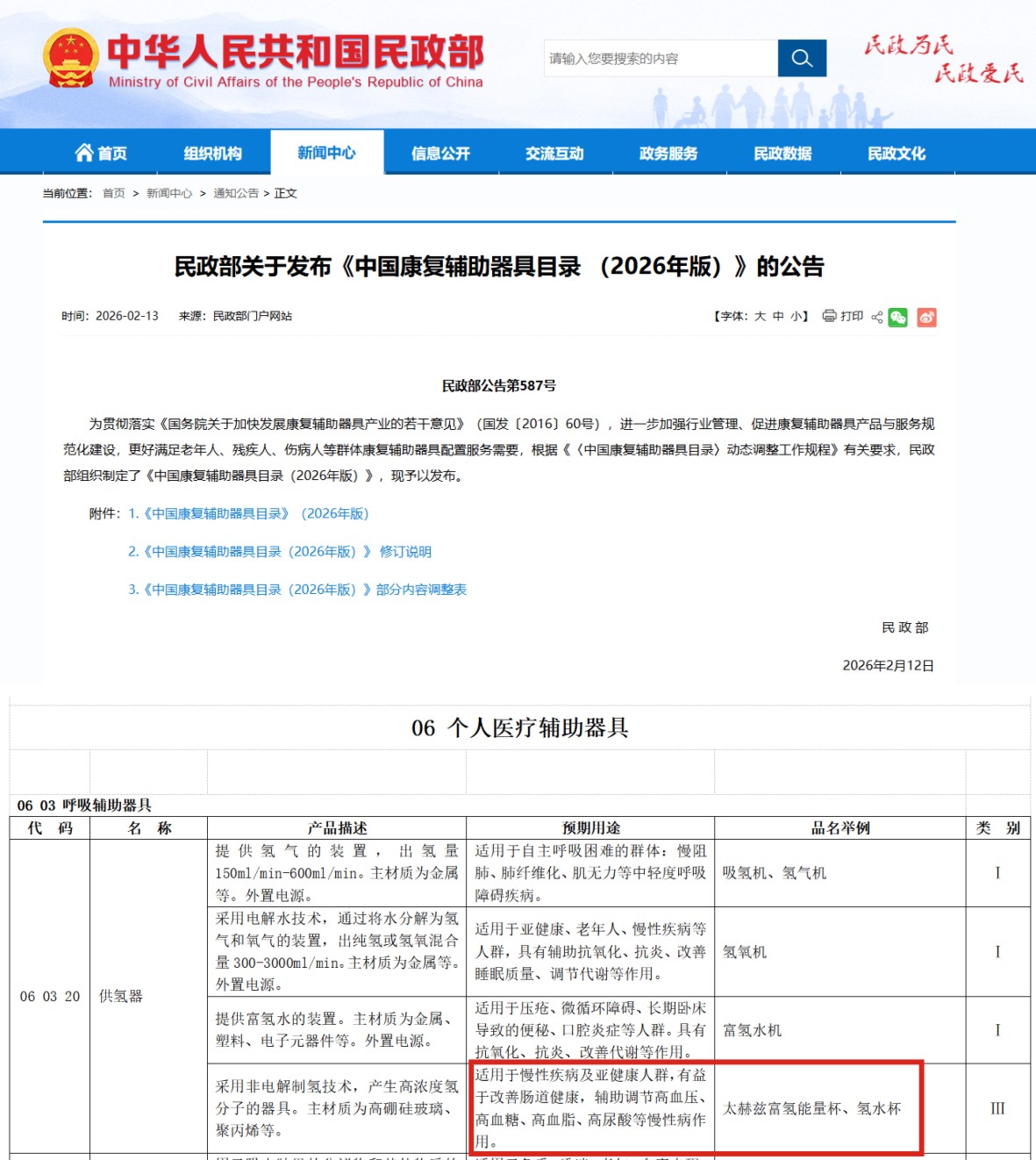Set font size to 中 (medium)

778,316
